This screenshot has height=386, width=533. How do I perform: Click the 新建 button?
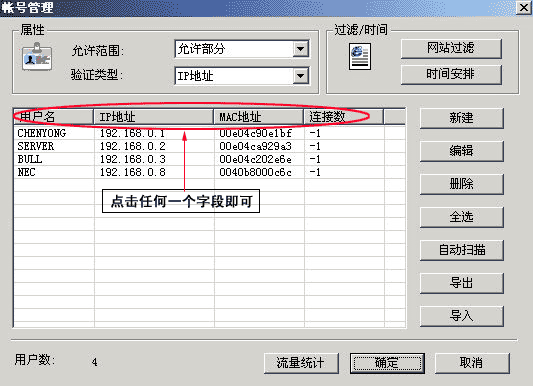point(462,118)
